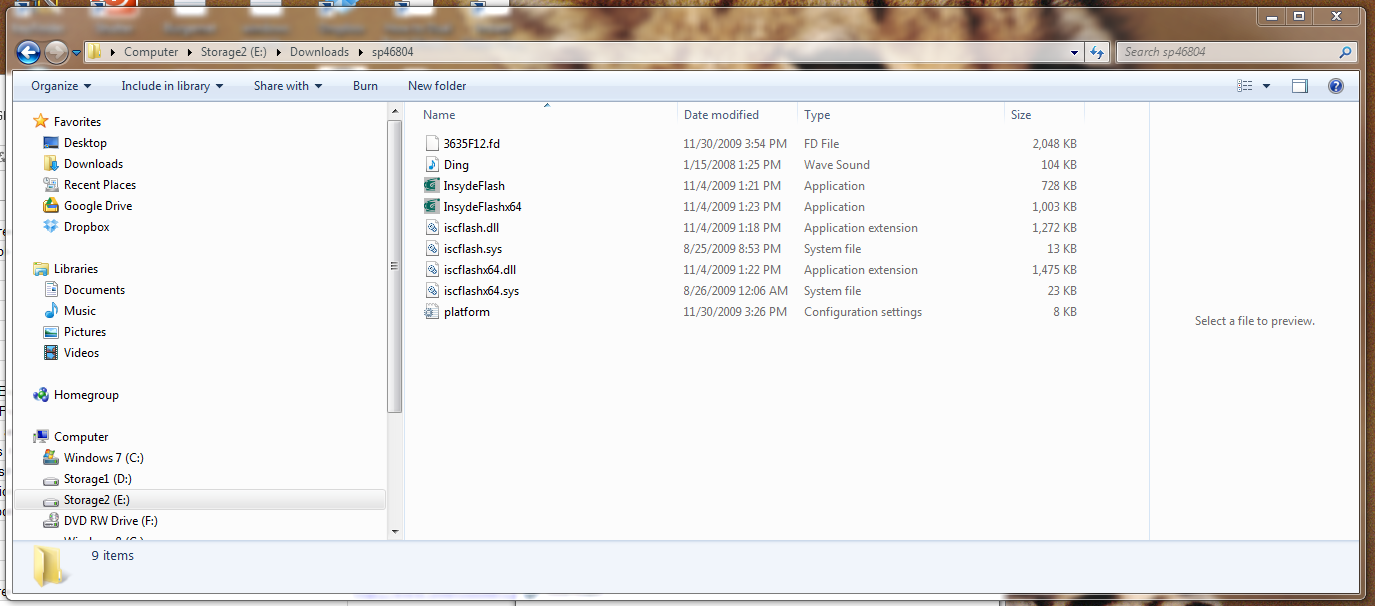Open Google Drive in Favorites
1375x606 pixels.
(97, 206)
